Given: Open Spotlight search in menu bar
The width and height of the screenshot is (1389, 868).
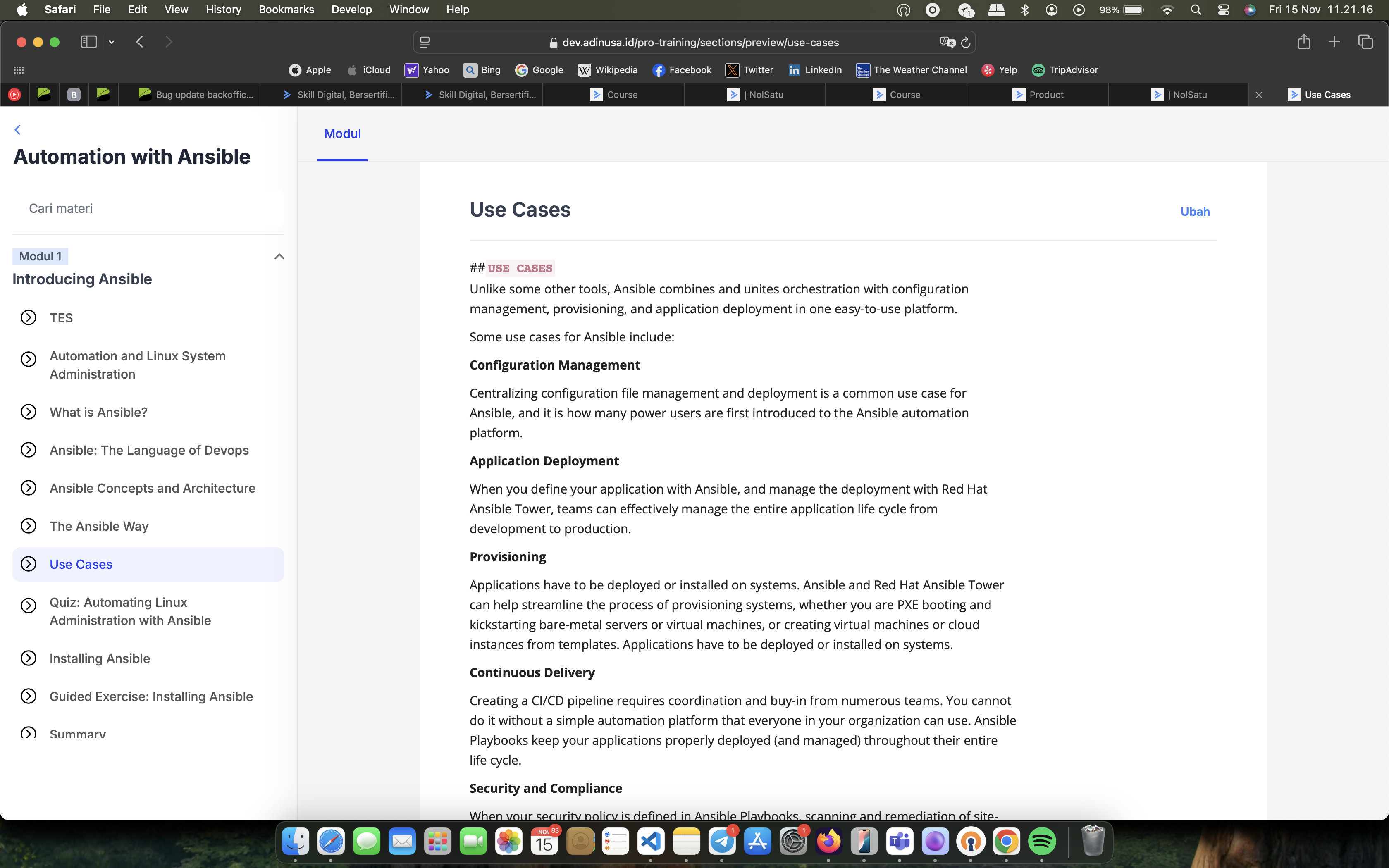Looking at the screenshot, I should pos(1196,10).
